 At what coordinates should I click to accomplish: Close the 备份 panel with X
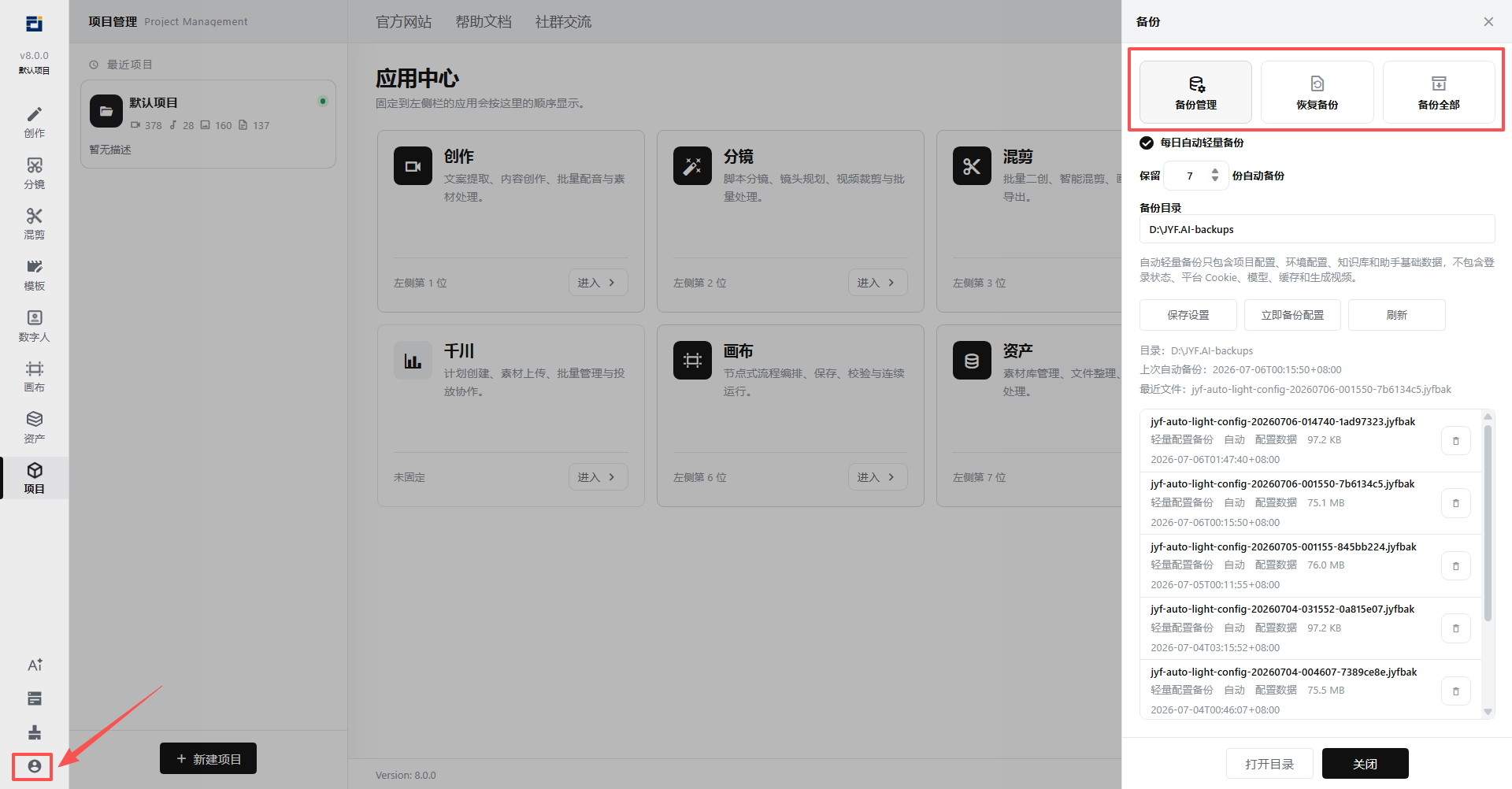pyautogui.click(x=1488, y=22)
